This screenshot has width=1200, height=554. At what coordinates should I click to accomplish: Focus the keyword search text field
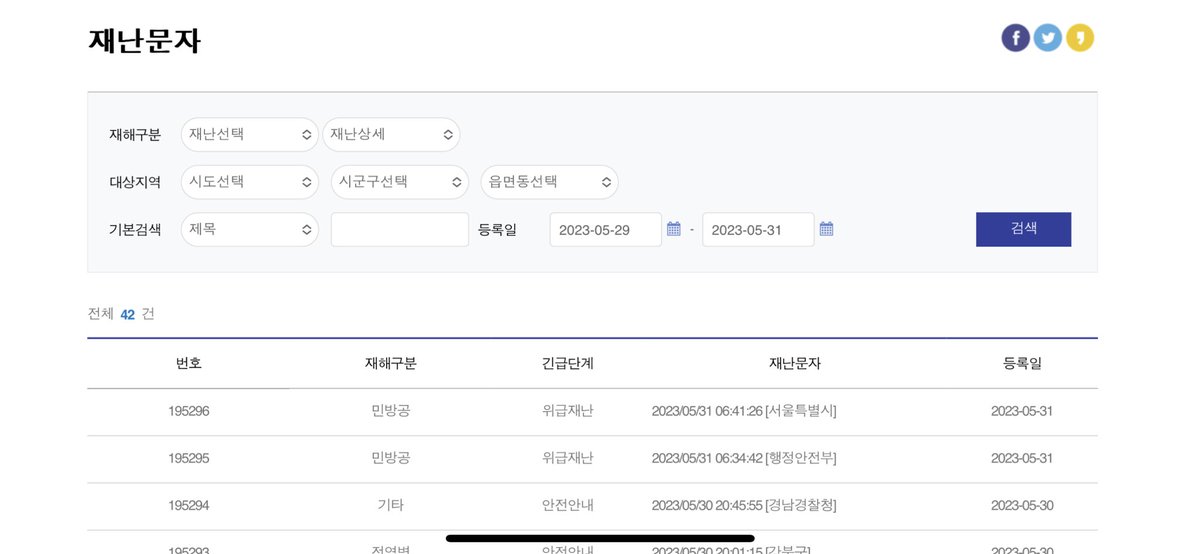pyautogui.click(x=400, y=229)
